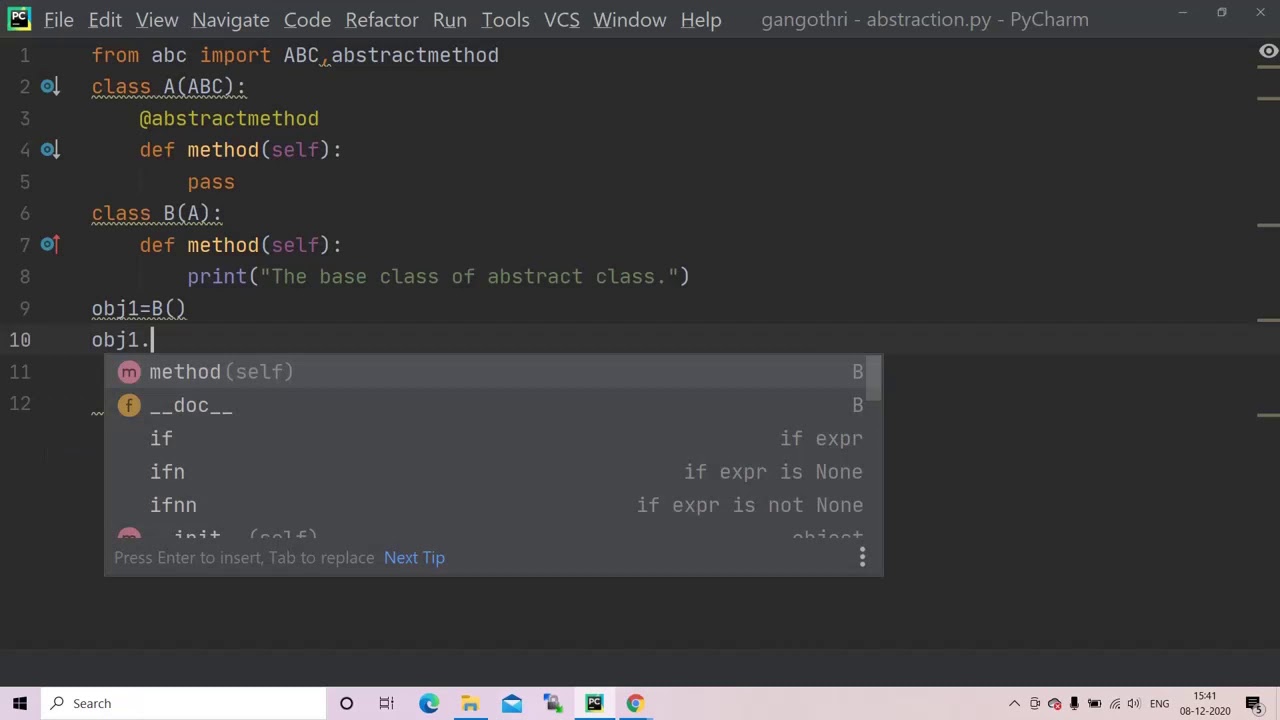Open the Run menu

pyautogui.click(x=450, y=19)
